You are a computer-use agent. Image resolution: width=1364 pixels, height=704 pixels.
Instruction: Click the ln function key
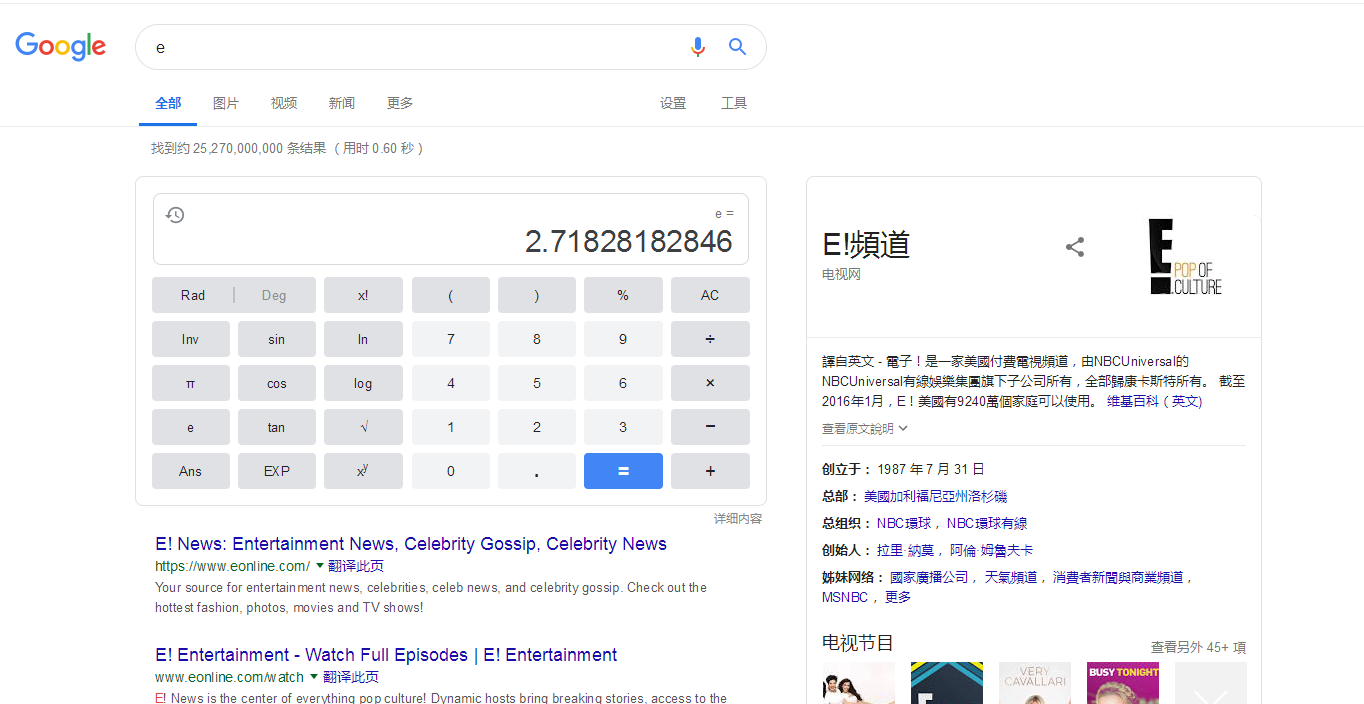[363, 339]
